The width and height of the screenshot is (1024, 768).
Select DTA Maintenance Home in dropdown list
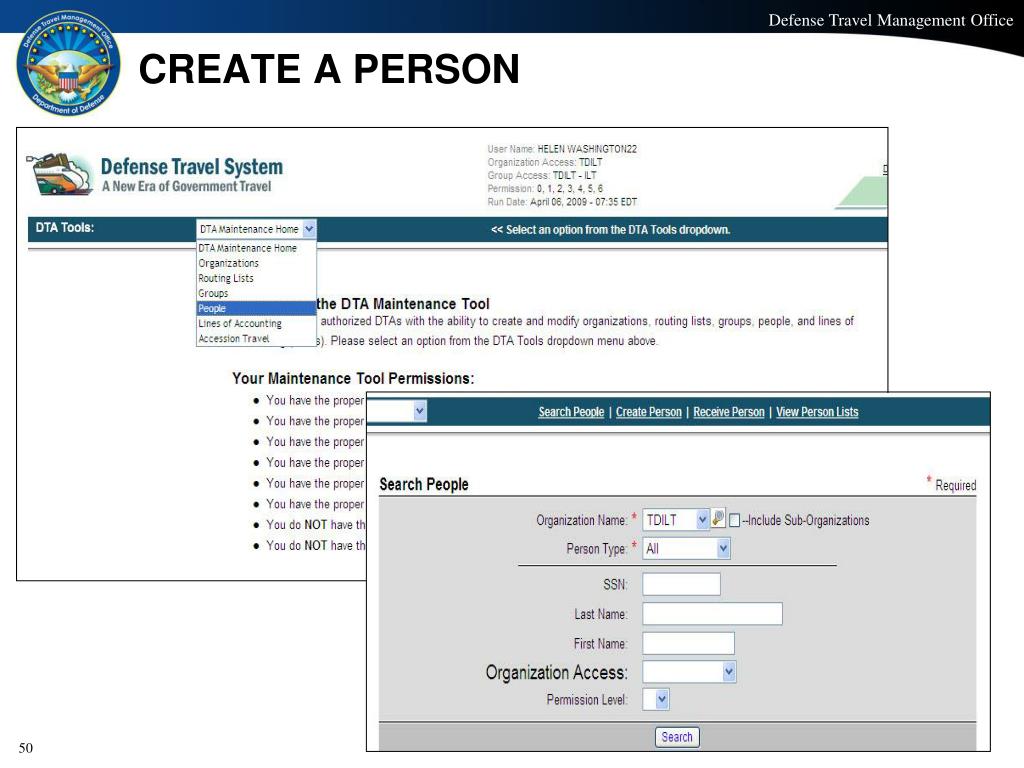click(248, 248)
